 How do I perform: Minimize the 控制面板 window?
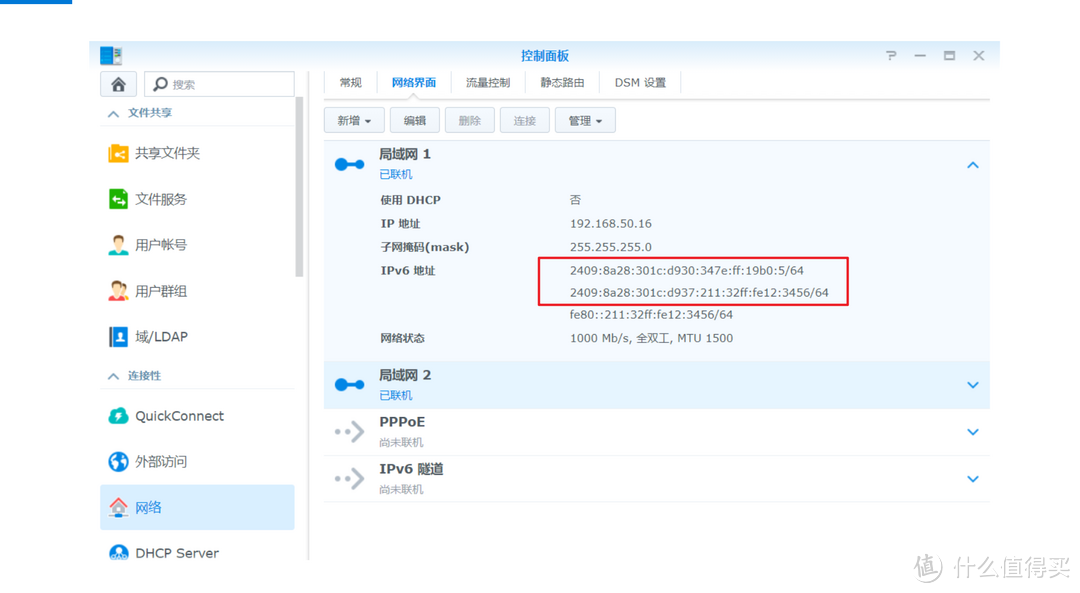920,56
